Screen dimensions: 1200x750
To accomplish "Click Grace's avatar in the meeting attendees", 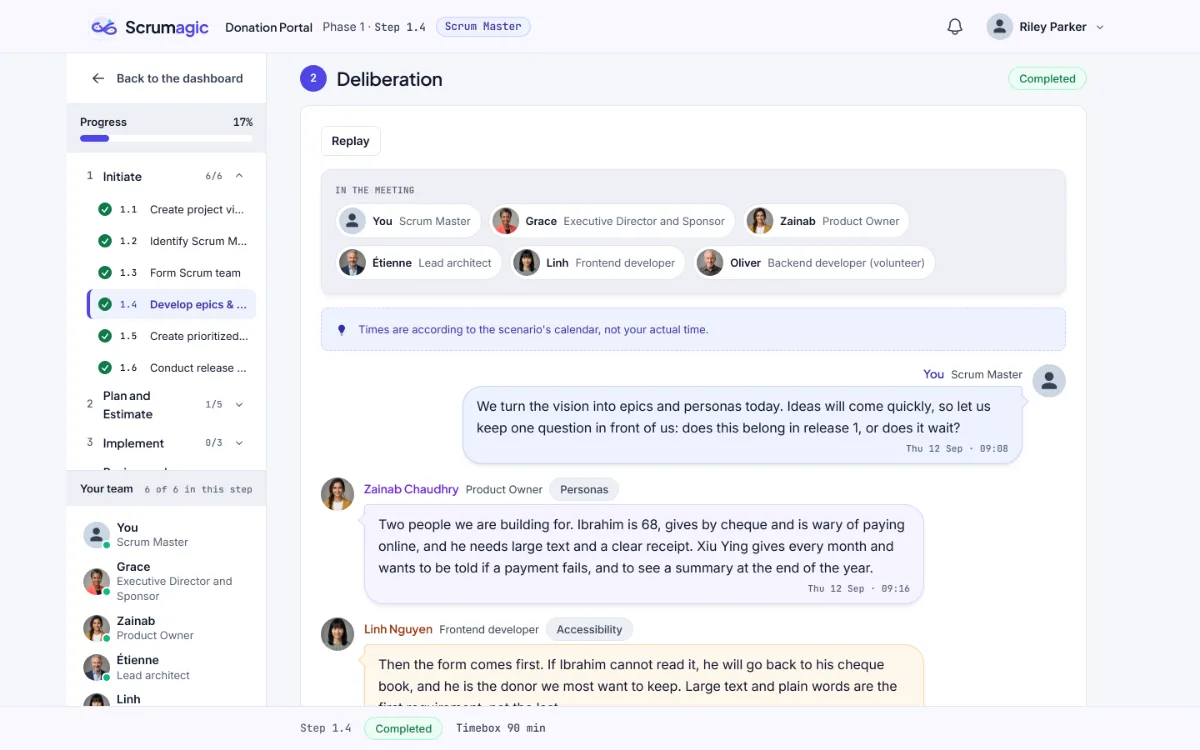I will point(506,221).
